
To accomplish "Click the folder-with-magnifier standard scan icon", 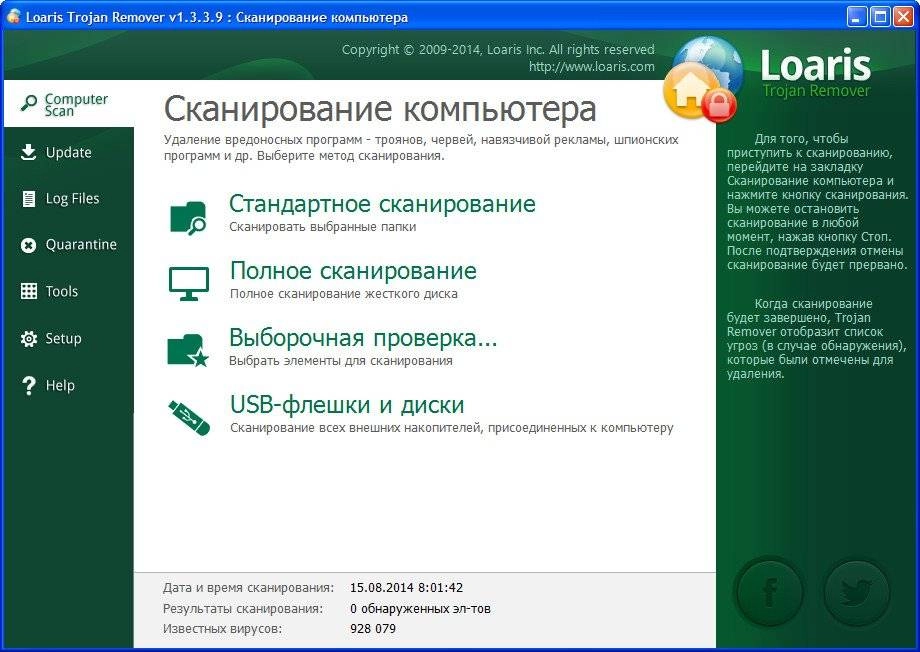I will pos(188,218).
